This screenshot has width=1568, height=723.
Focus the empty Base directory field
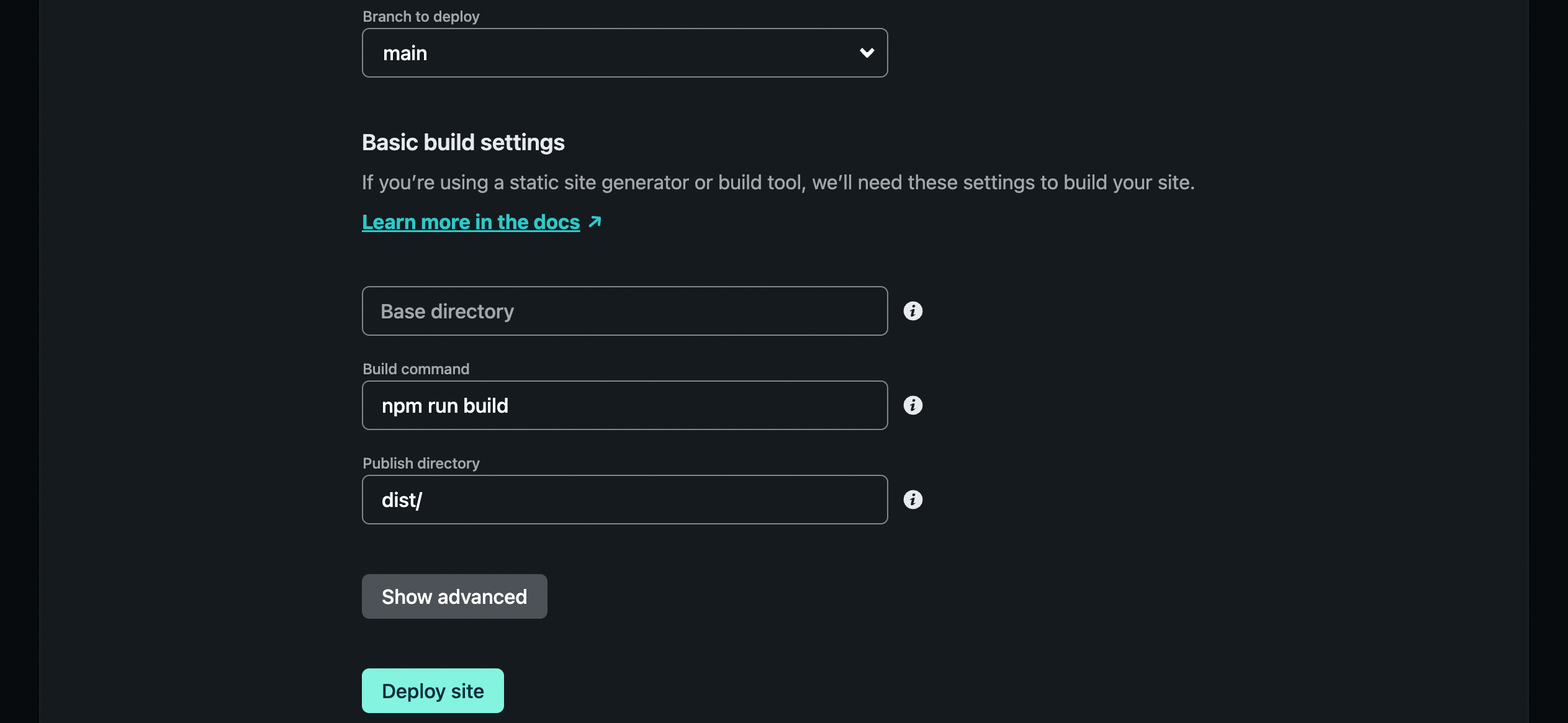(624, 311)
